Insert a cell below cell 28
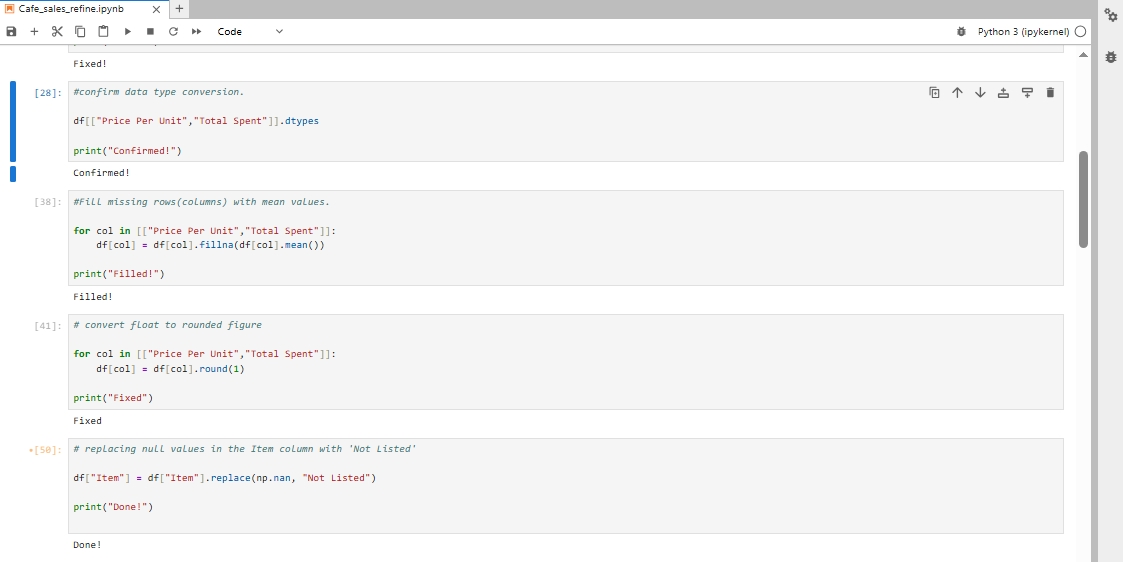The height and width of the screenshot is (562, 1123). 1027,92
